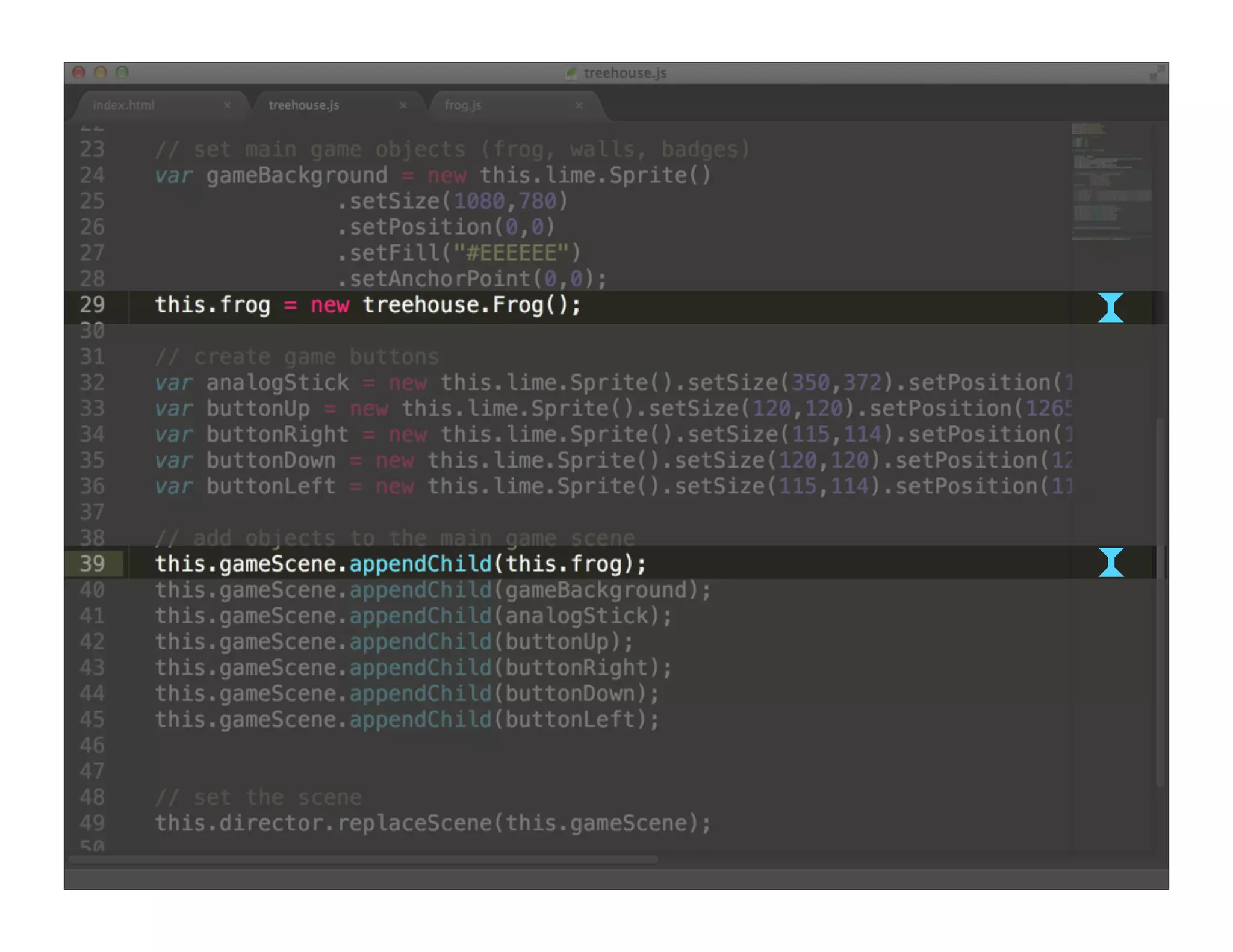
Task: Click the green zoom window button
Action: [122, 73]
